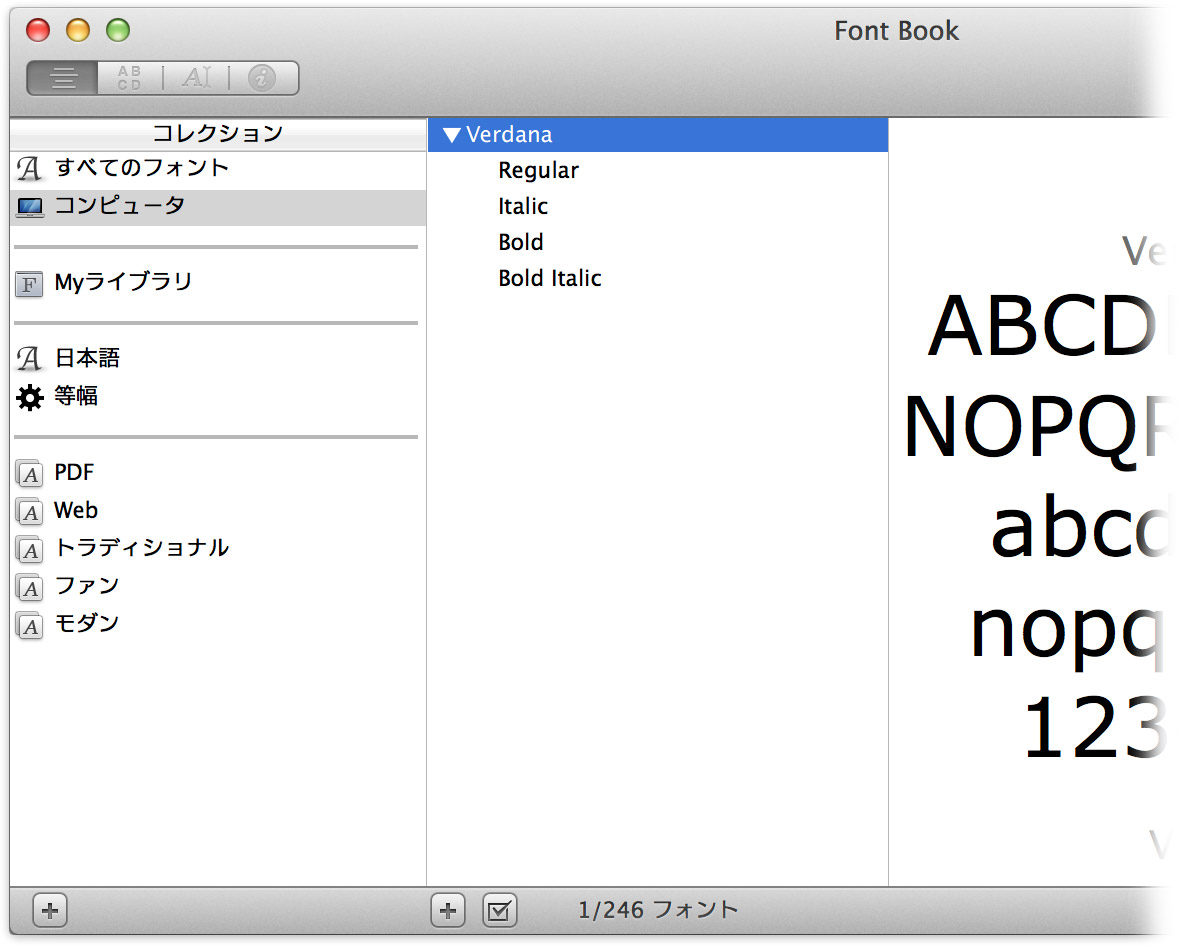Click the 等幅 gear icon
This screenshot has width=1179, height=946.
(29, 397)
